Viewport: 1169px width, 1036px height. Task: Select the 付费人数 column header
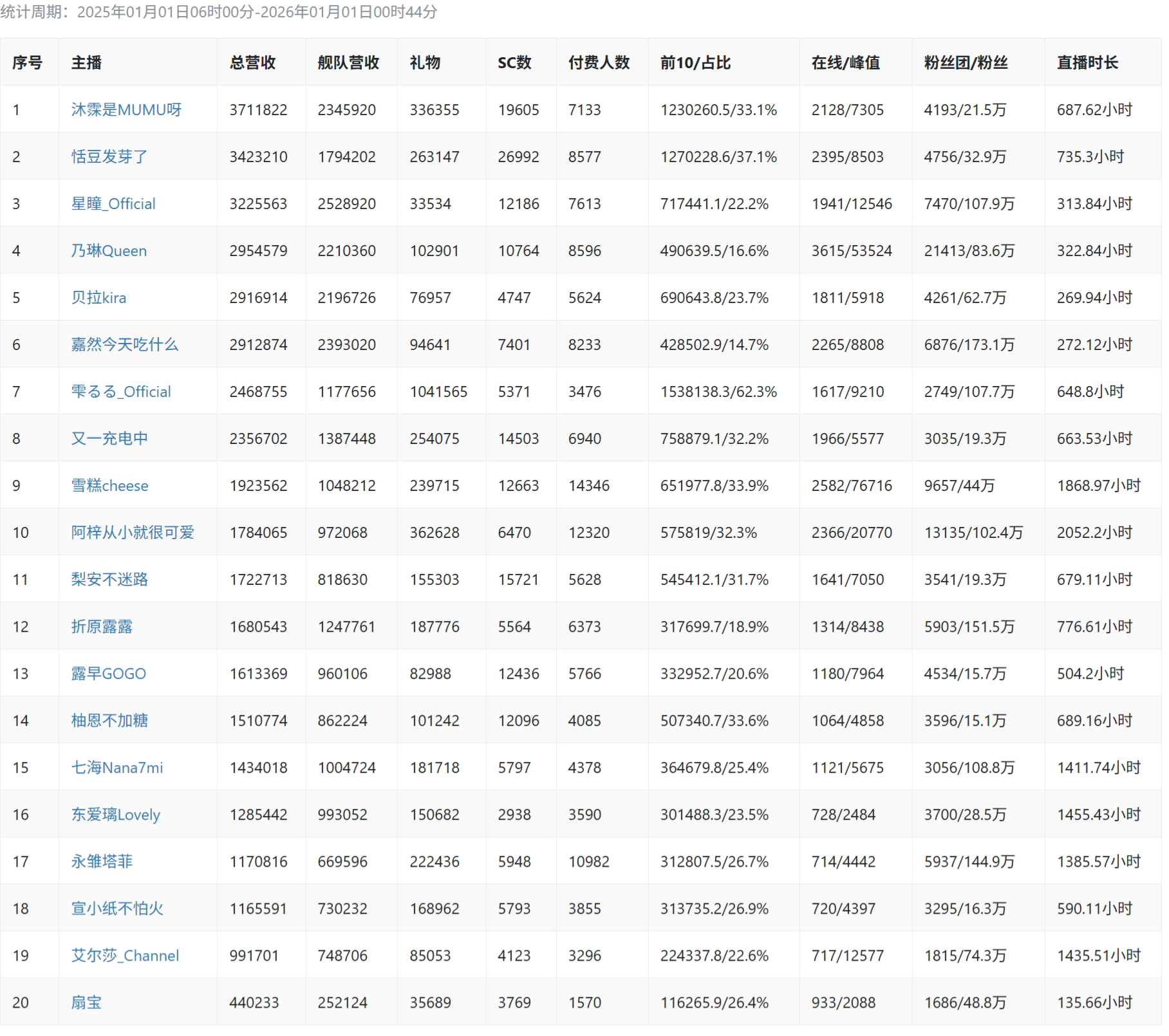599,63
